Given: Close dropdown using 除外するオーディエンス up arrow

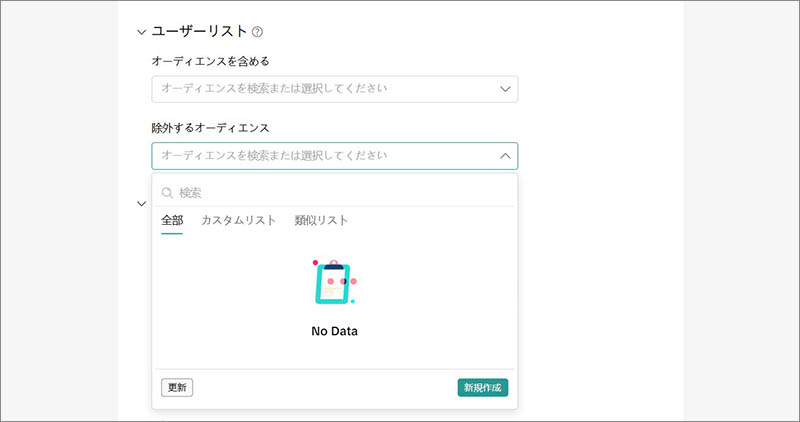Looking at the screenshot, I should (505, 156).
